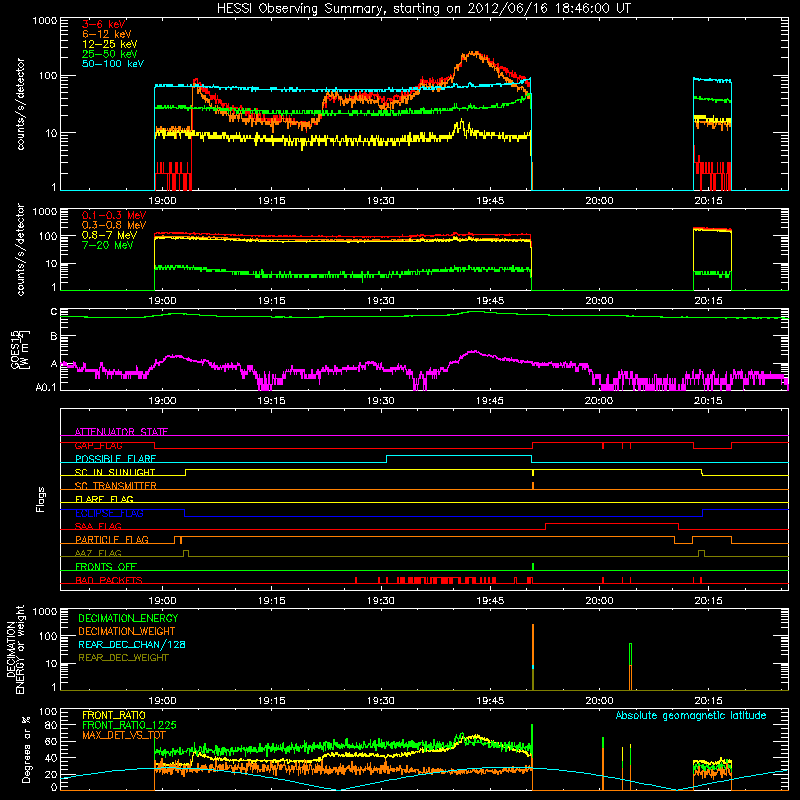Viewport: 800px width, 800px height.
Task: Click the GOES15 W m-2 axis label
Action: 20,349
